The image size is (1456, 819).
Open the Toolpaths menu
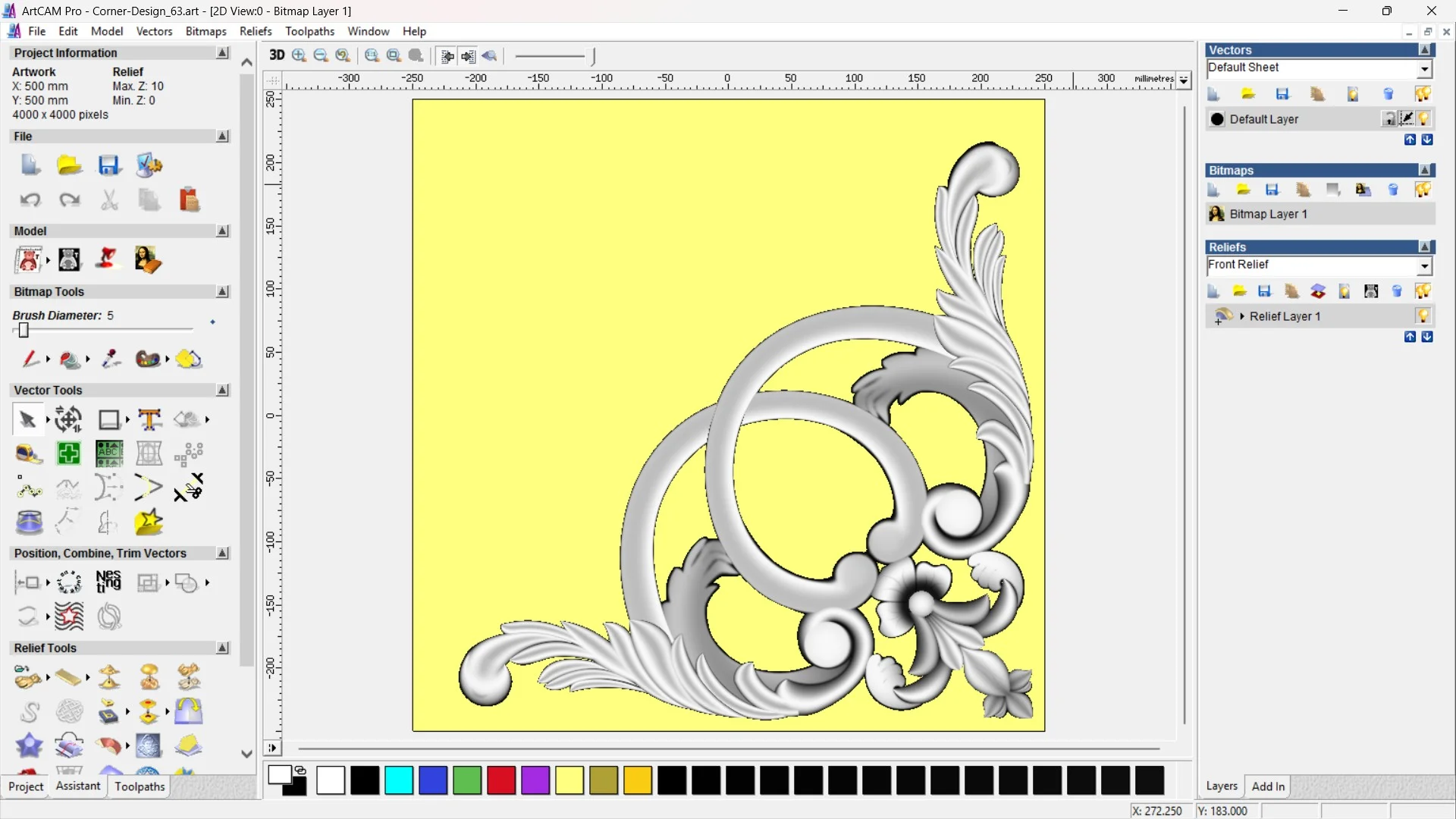click(309, 31)
